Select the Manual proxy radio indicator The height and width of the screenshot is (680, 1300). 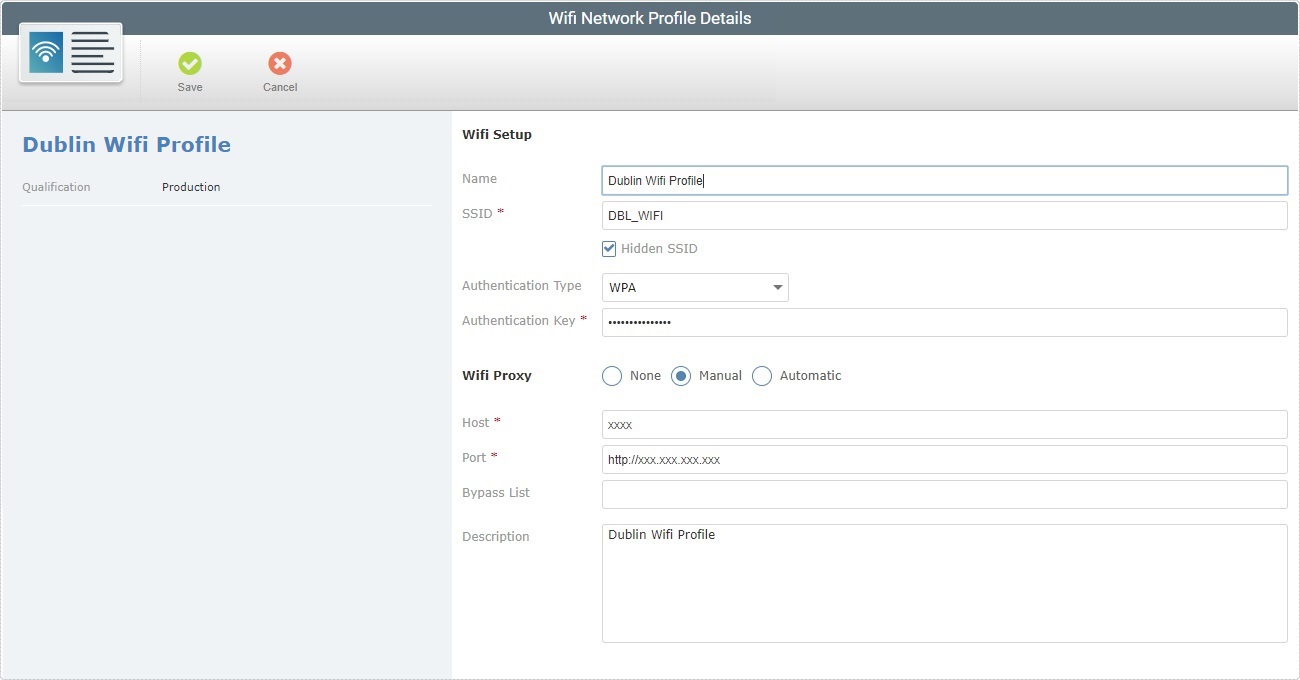(x=682, y=376)
